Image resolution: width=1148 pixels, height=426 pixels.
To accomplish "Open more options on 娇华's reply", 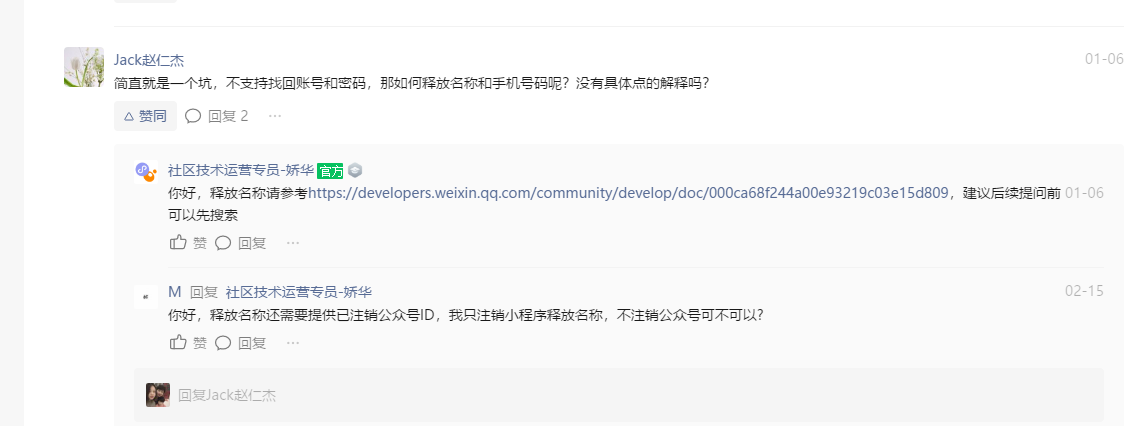I will pos(293,243).
